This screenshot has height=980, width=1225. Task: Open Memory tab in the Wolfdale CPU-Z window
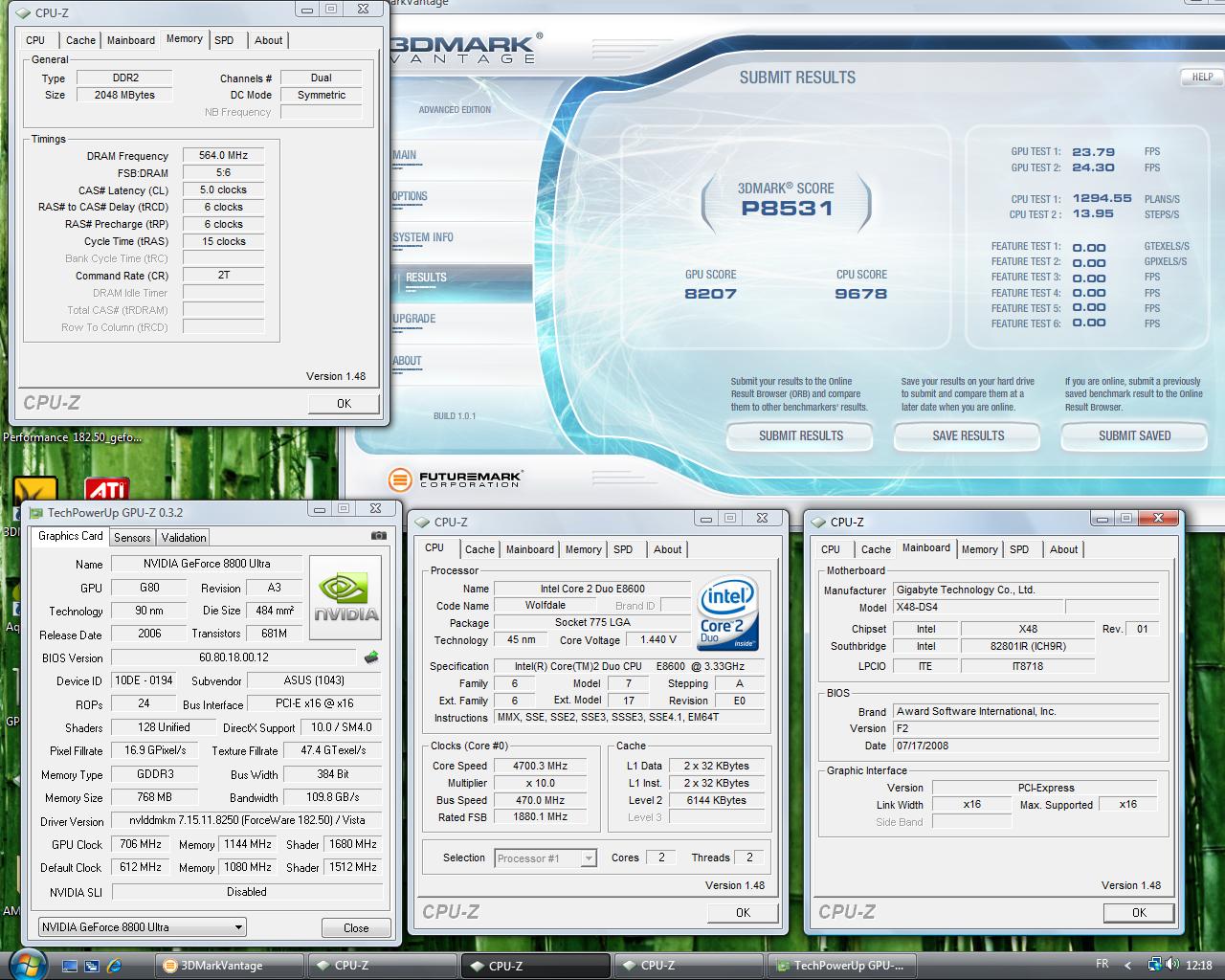point(583,549)
